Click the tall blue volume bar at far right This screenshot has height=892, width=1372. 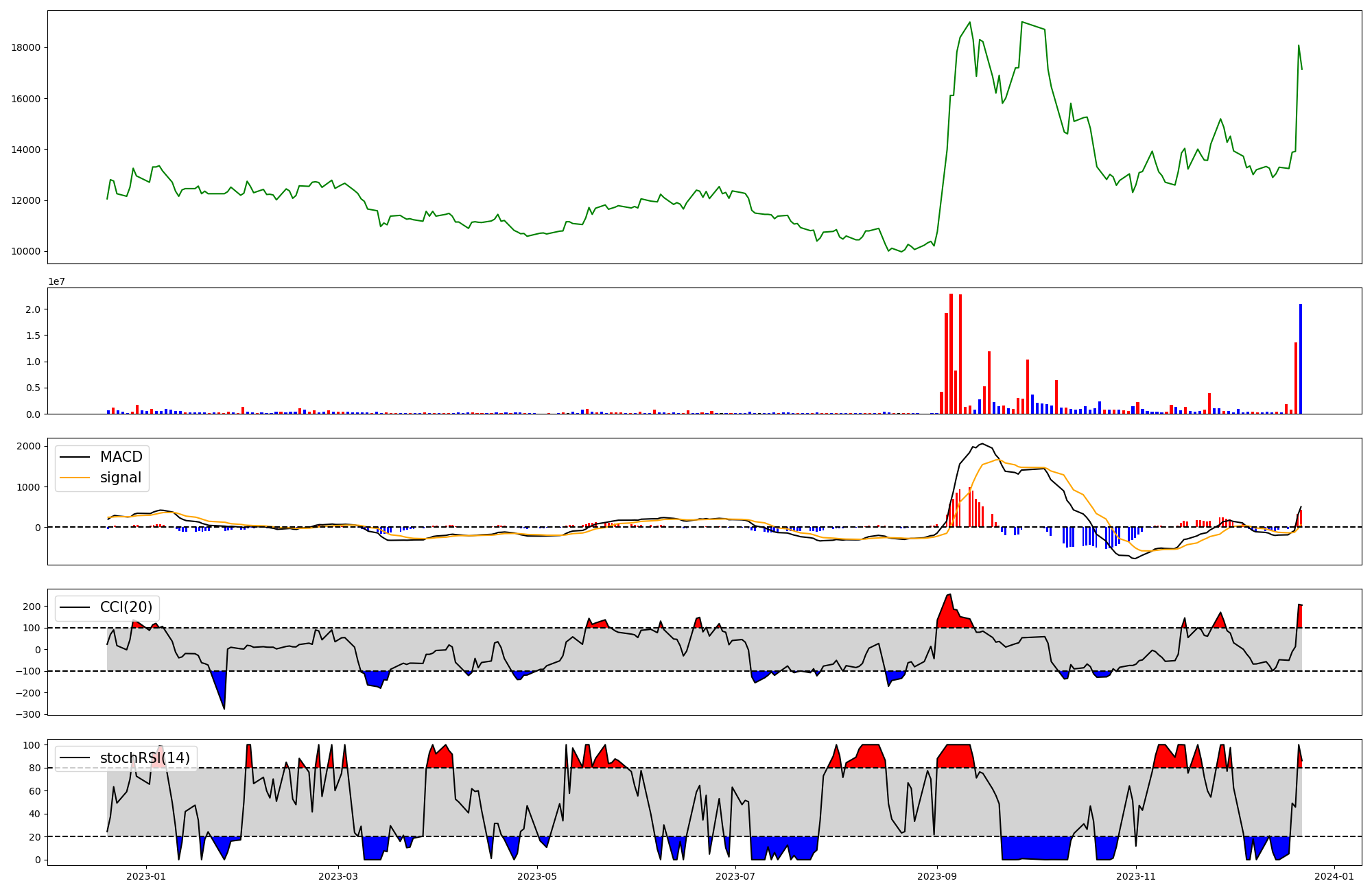click(1300, 359)
